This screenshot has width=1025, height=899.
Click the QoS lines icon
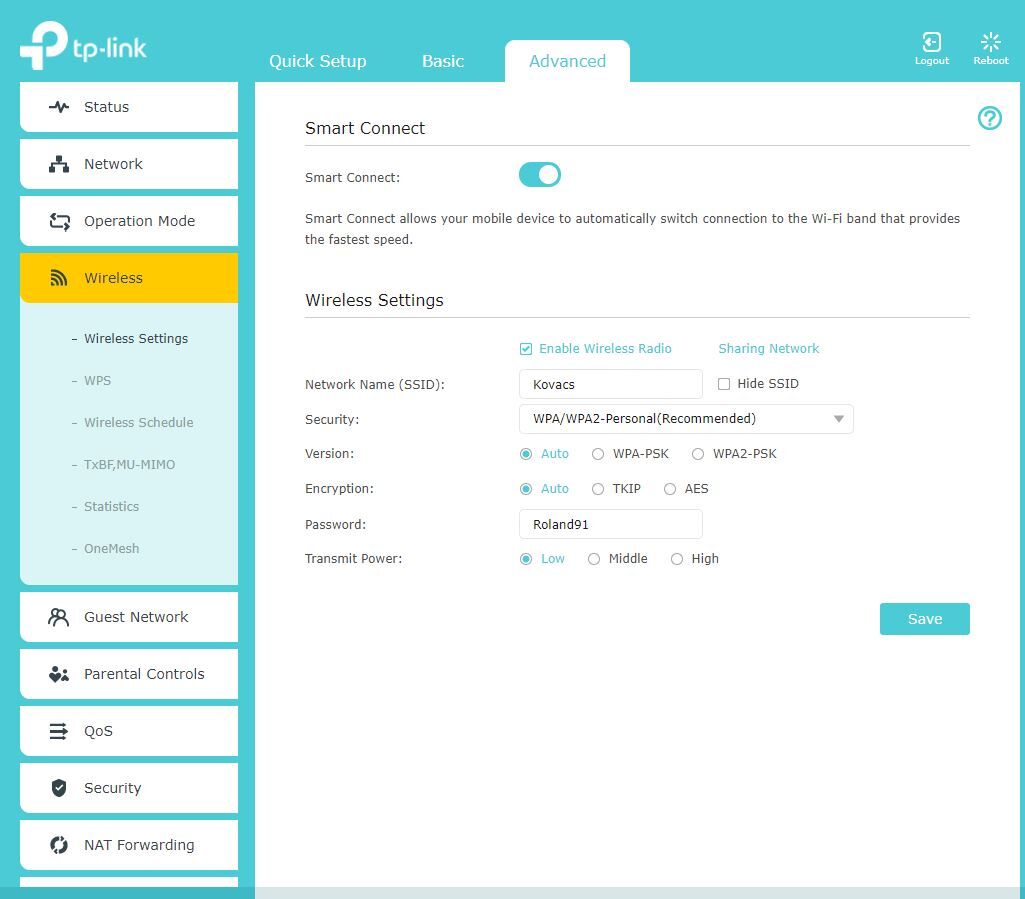pyautogui.click(x=59, y=731)
